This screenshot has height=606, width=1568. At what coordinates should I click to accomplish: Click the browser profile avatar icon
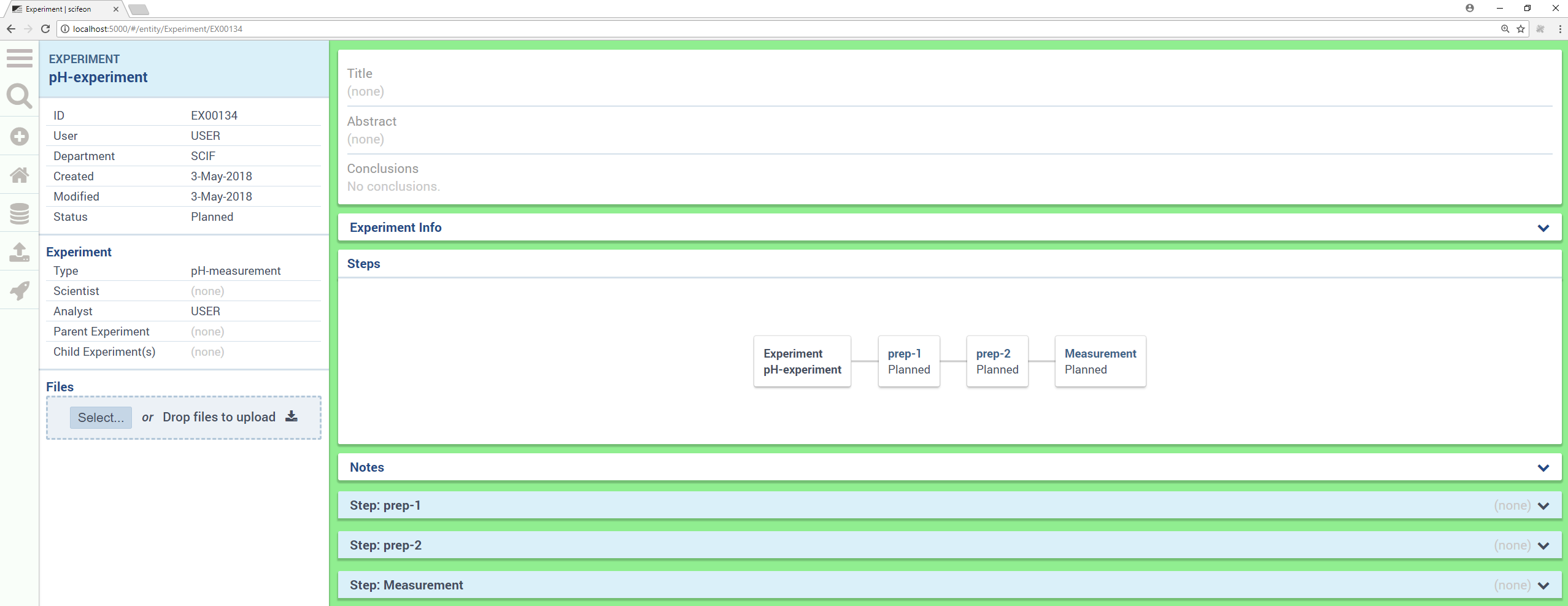coord(1469,8)
